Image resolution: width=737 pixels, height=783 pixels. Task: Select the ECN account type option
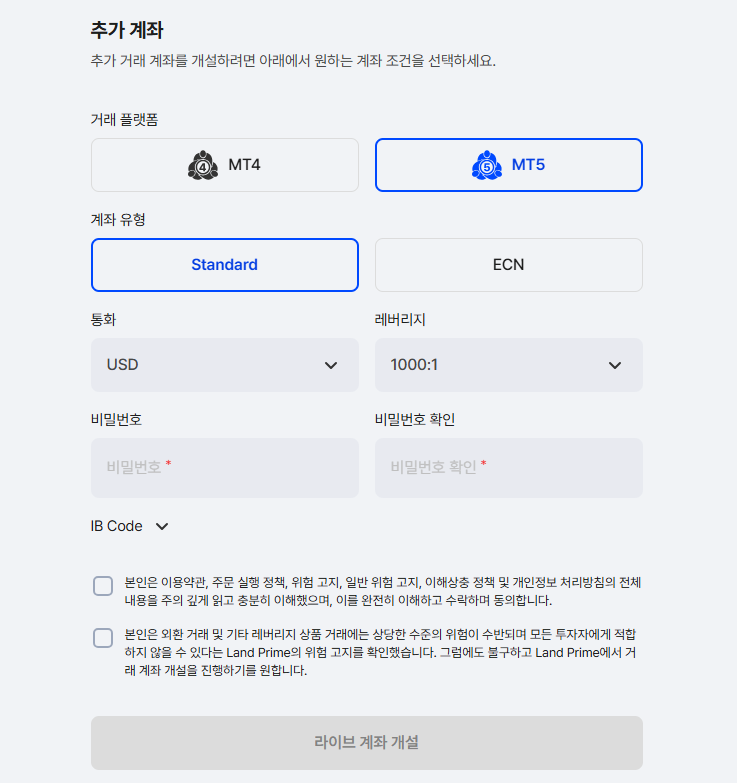tap(509, 265)
